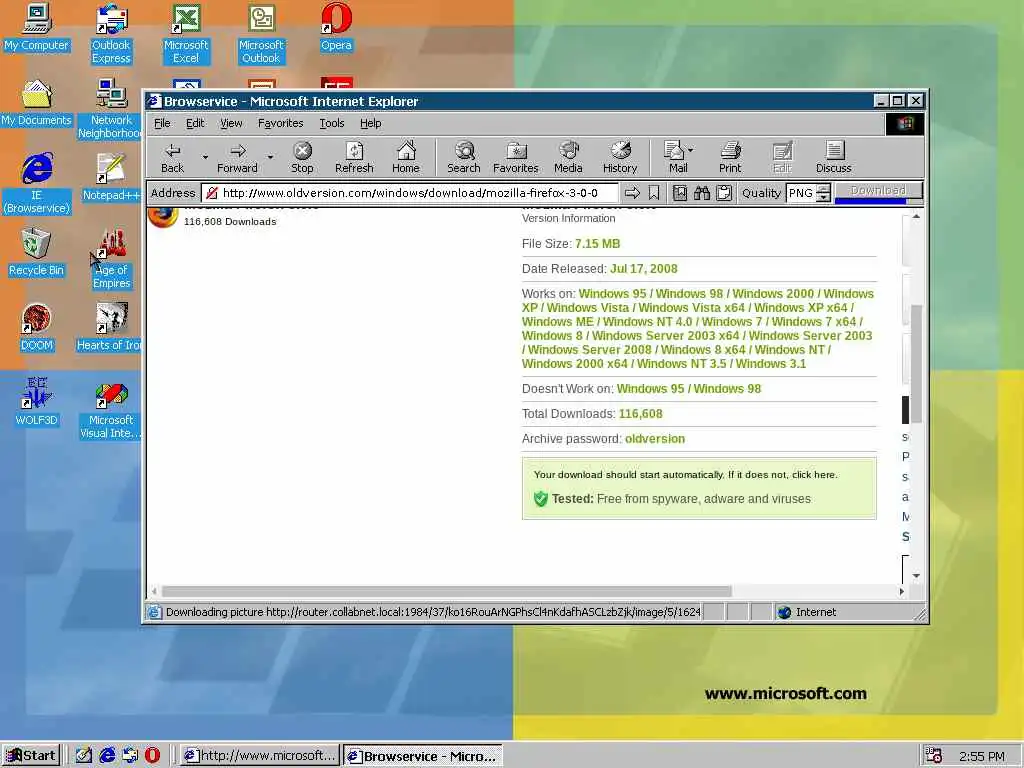The width and height of the screenshot is (1024, 768).
Task: Click the Go arrow beside address bar
Action: pos(632,193)
